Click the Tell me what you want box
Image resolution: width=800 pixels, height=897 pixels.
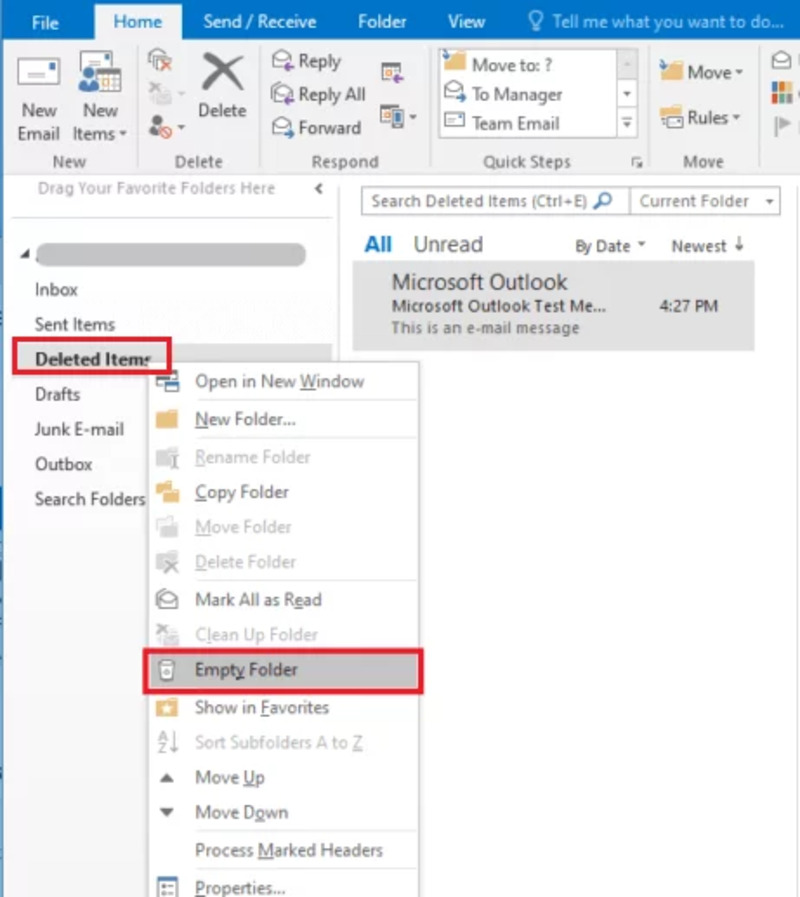656,22
